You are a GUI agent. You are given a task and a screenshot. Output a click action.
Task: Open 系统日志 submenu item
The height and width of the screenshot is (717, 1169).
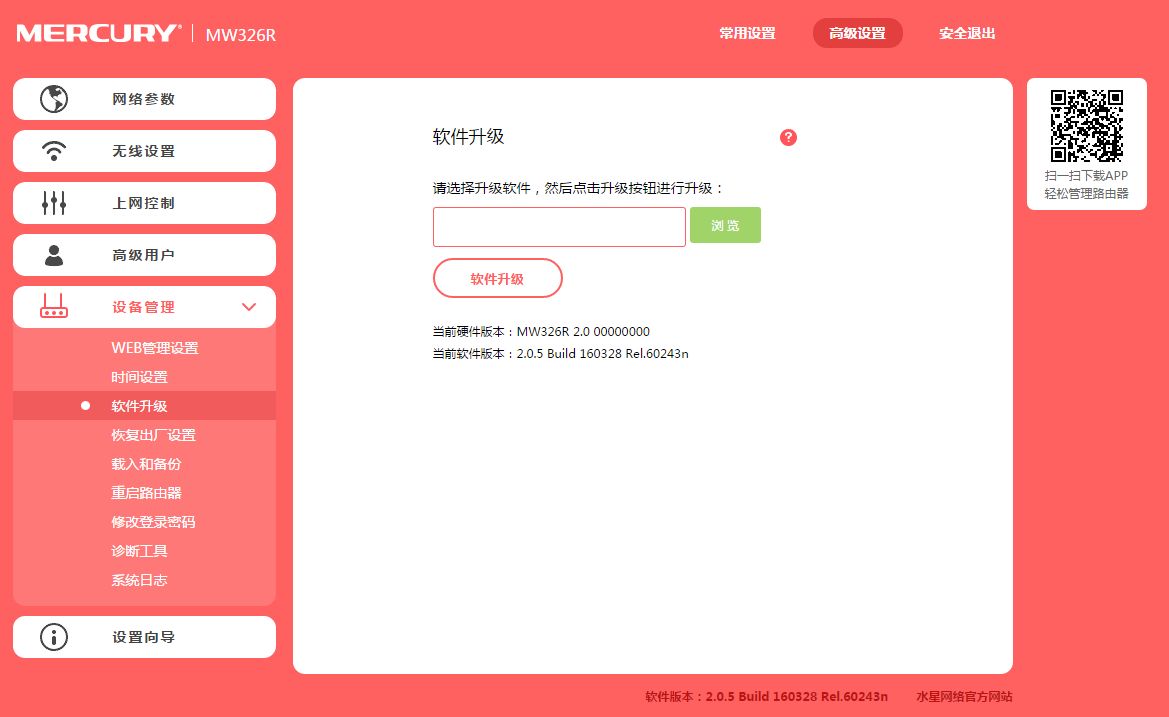tap(139, 581)
